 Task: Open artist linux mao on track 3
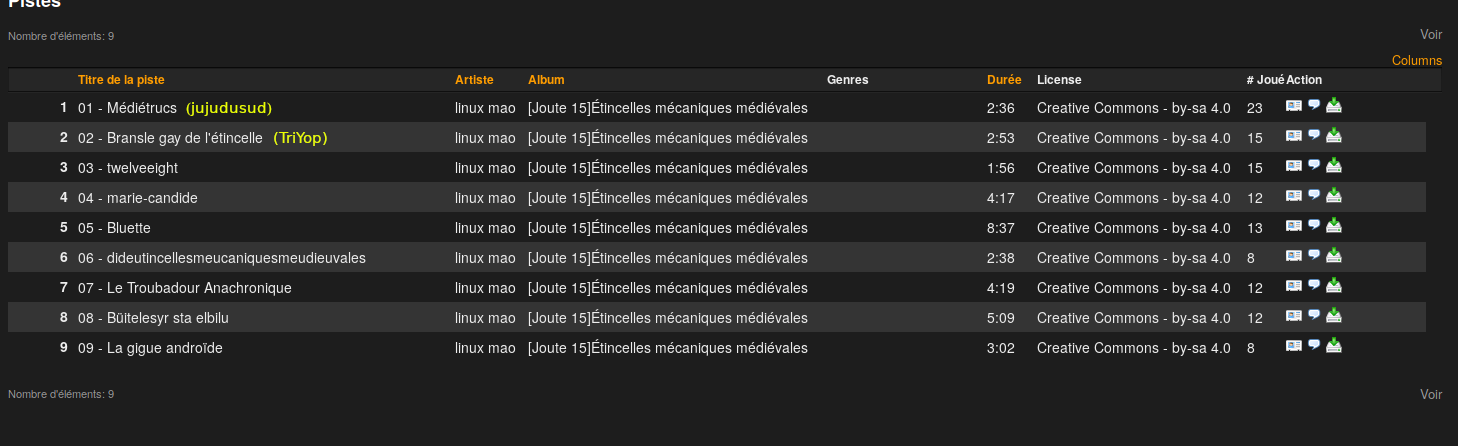tap(485, 168)
